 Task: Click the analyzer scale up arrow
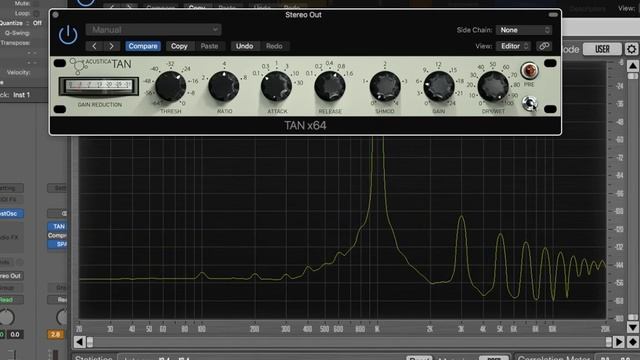pyautogui.click(x=633, y=66)
